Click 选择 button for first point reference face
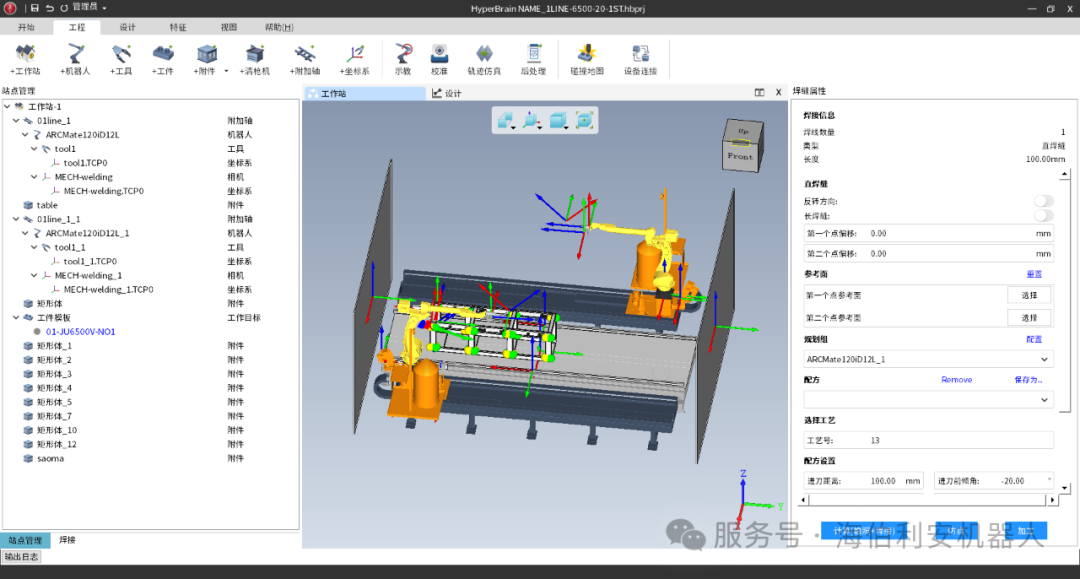1080x579 pixels. tap(1028, 296)
